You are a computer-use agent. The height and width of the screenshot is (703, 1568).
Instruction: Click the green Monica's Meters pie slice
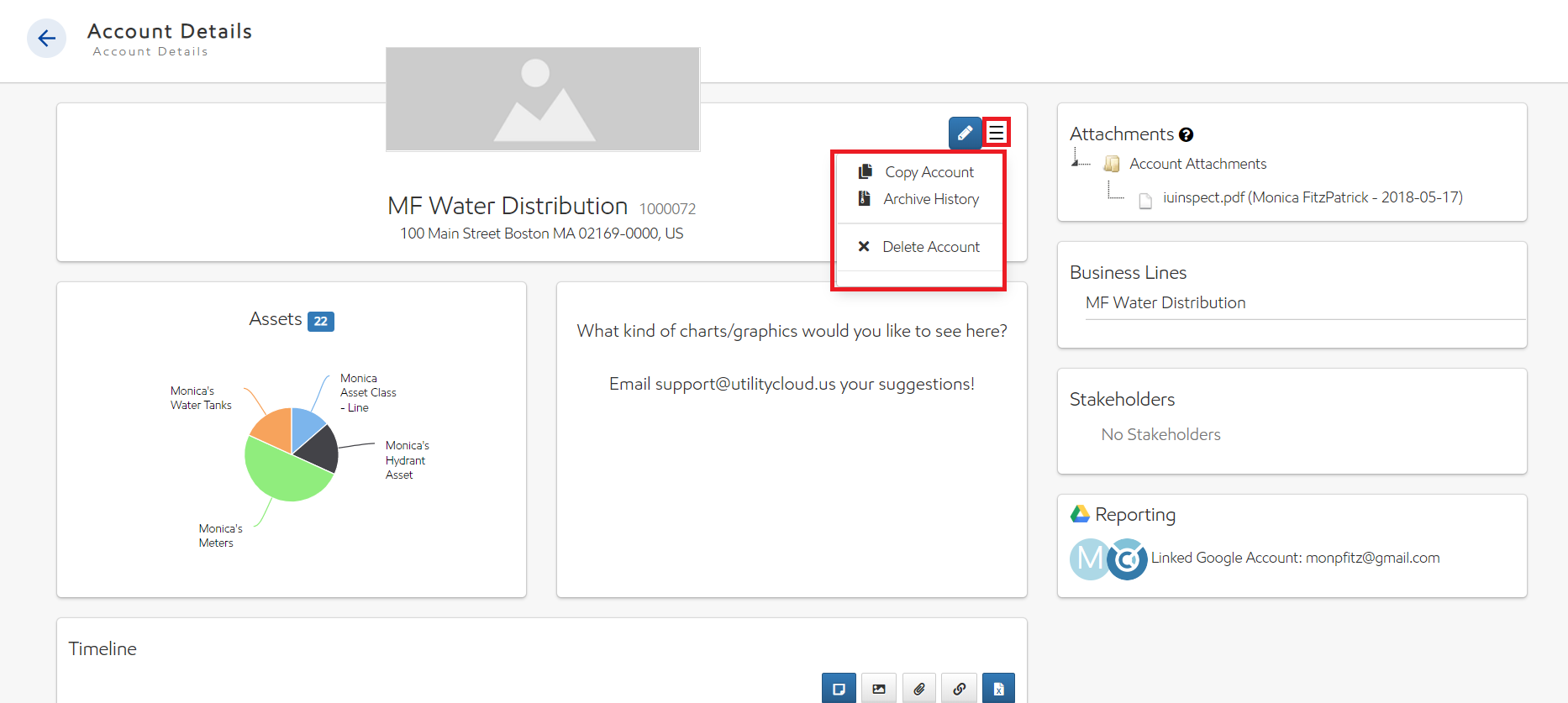tap(282, 472)
